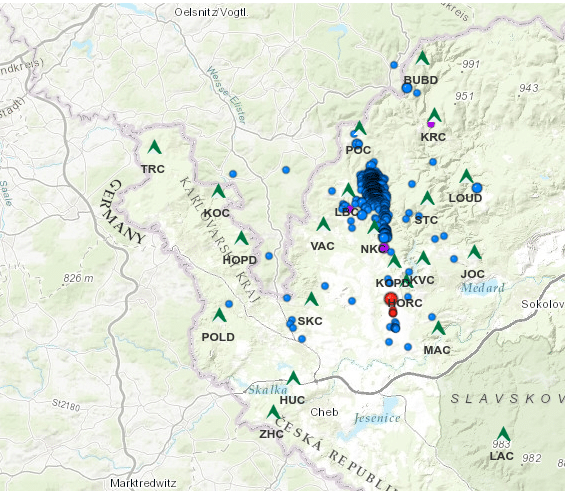This screenshot has height=491, width=565.
Task: Click the HOPD station triangle icon
Action: coord(241,238)
